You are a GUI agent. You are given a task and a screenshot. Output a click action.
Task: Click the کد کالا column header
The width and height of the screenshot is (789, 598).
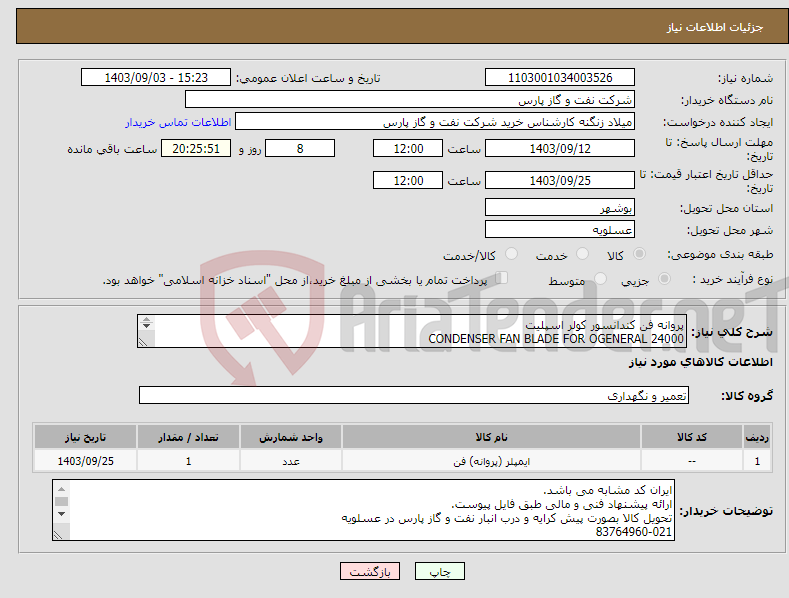pos(692,437)
